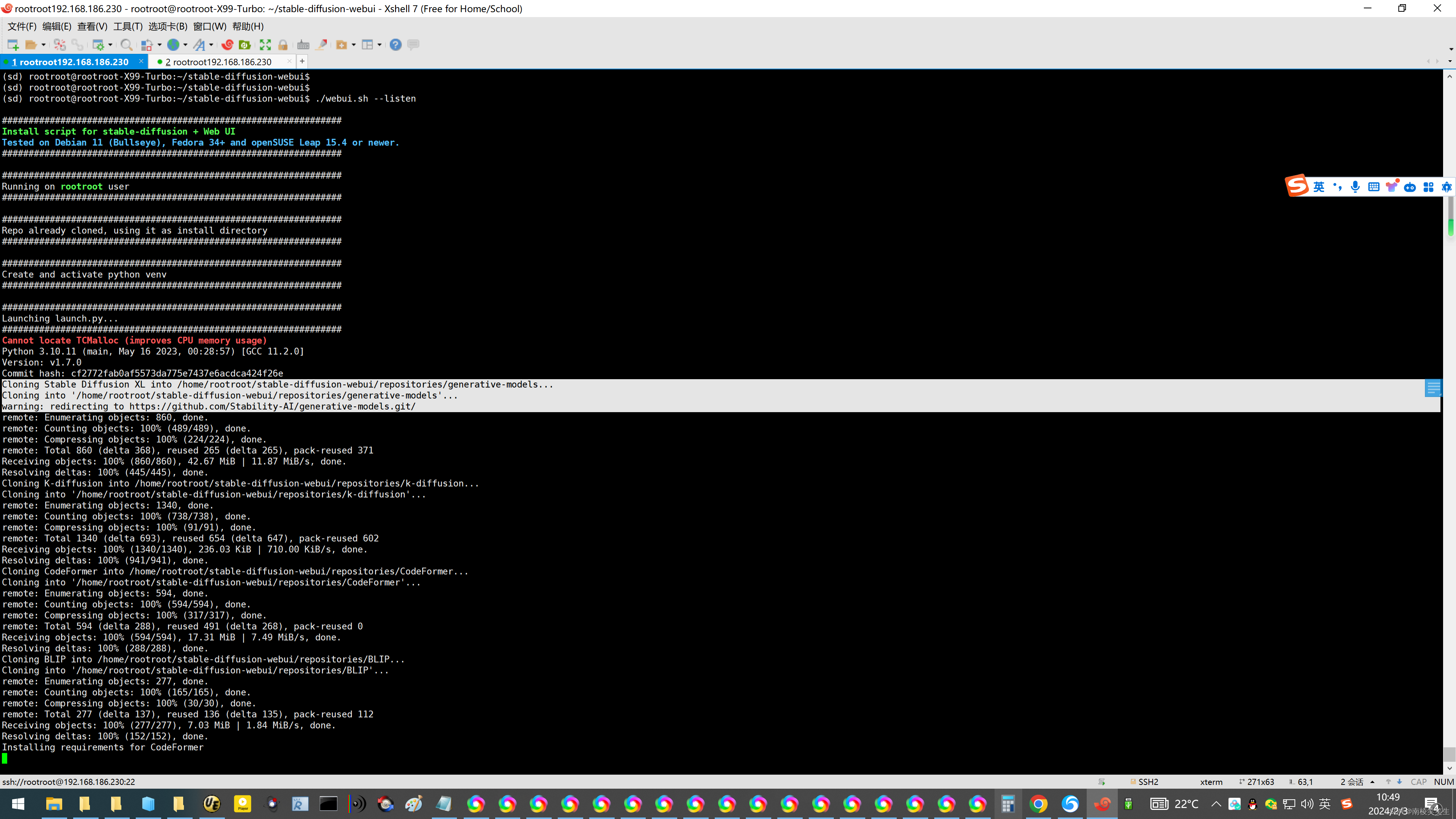Close session tab 1

coord(141,61)
